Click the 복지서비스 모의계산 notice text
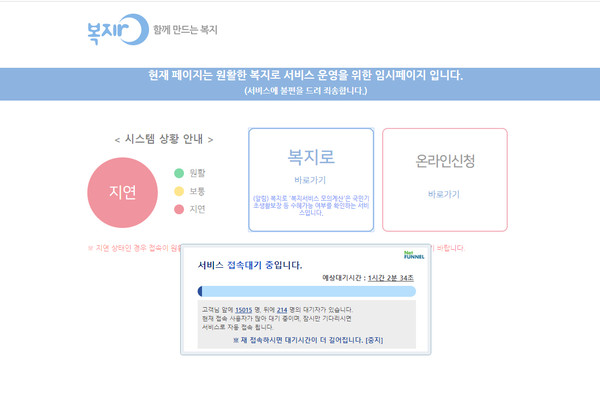The image size is (600, 393). pos(311,205)
